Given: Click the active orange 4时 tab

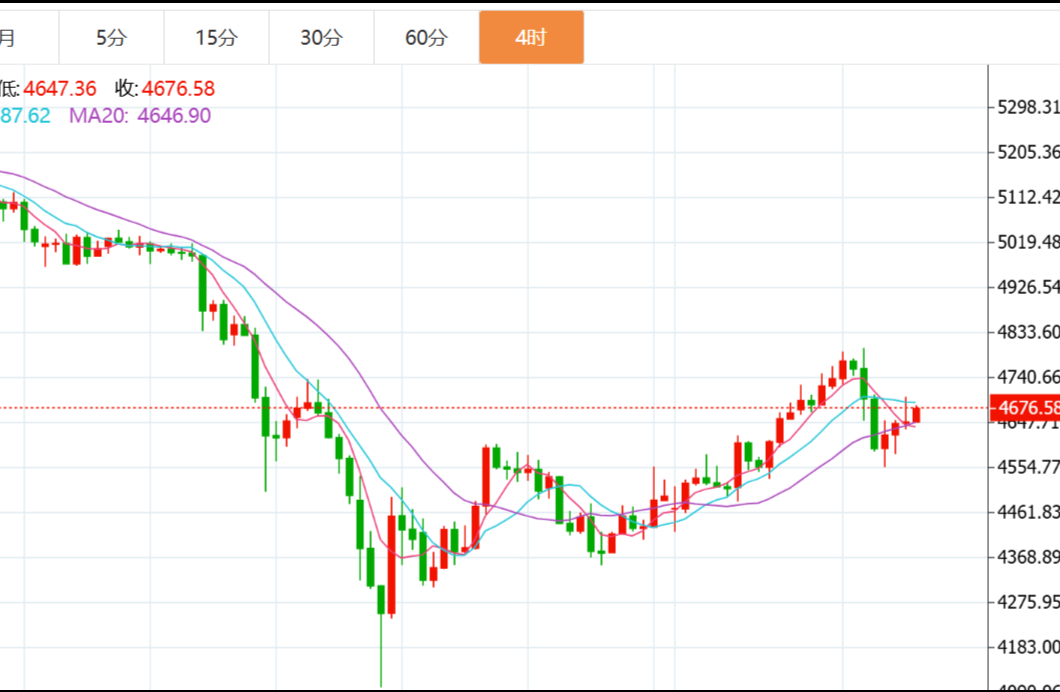Looking at the screenshot, I should coord(531,38).
